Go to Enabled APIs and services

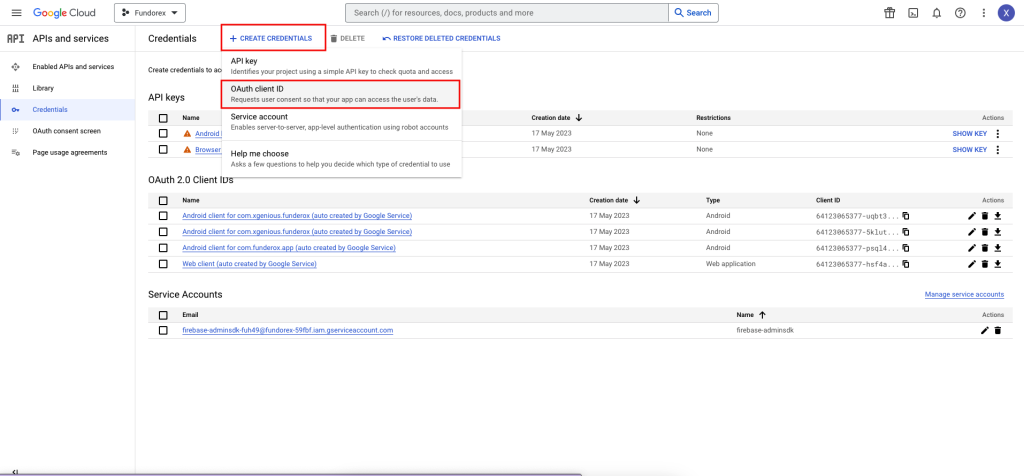pos(68,67)
